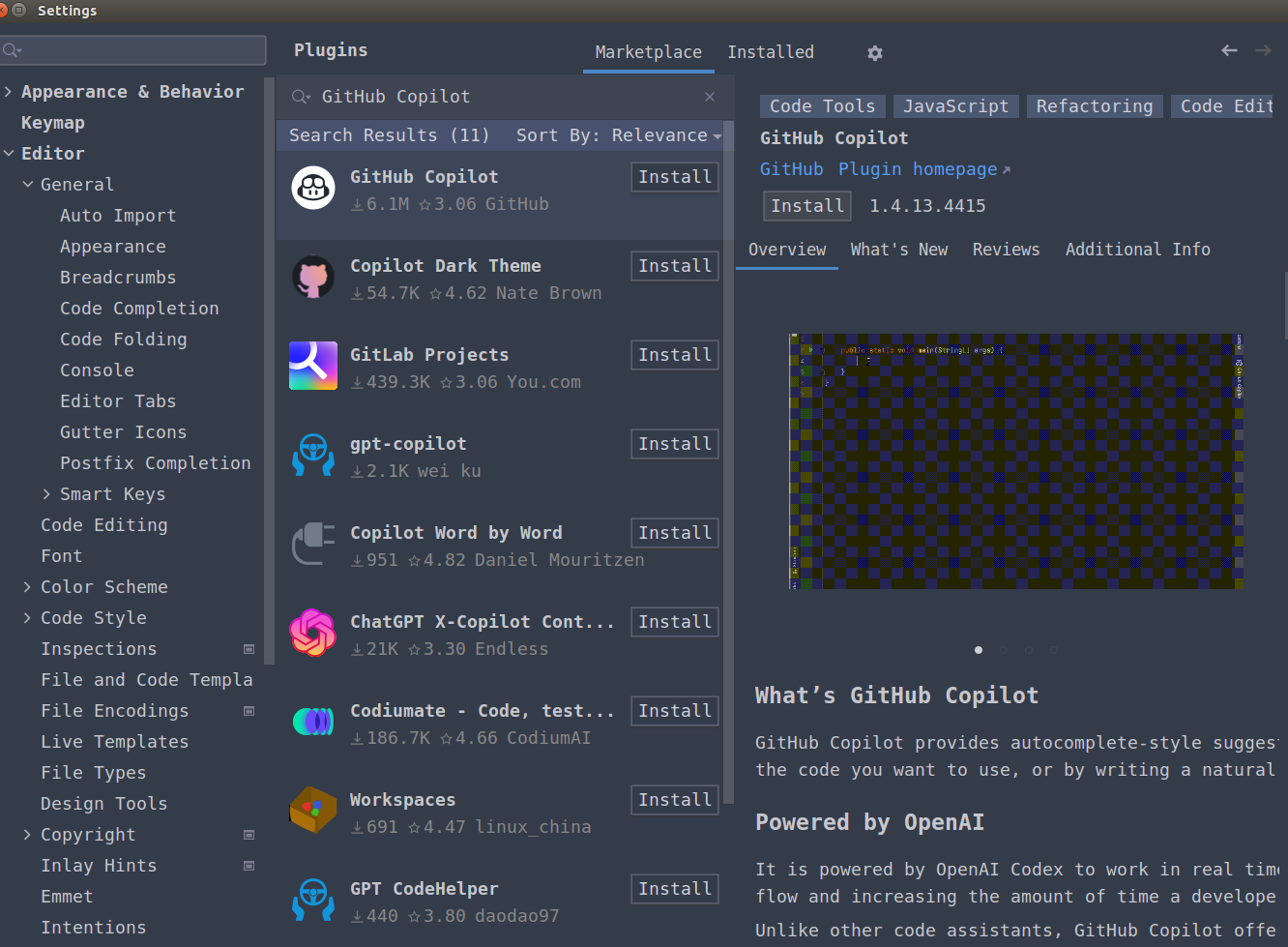Open the Reviews tab
Image resolution: width=1288 pixels, height=947 pixels.
(x=1007, y=250)
